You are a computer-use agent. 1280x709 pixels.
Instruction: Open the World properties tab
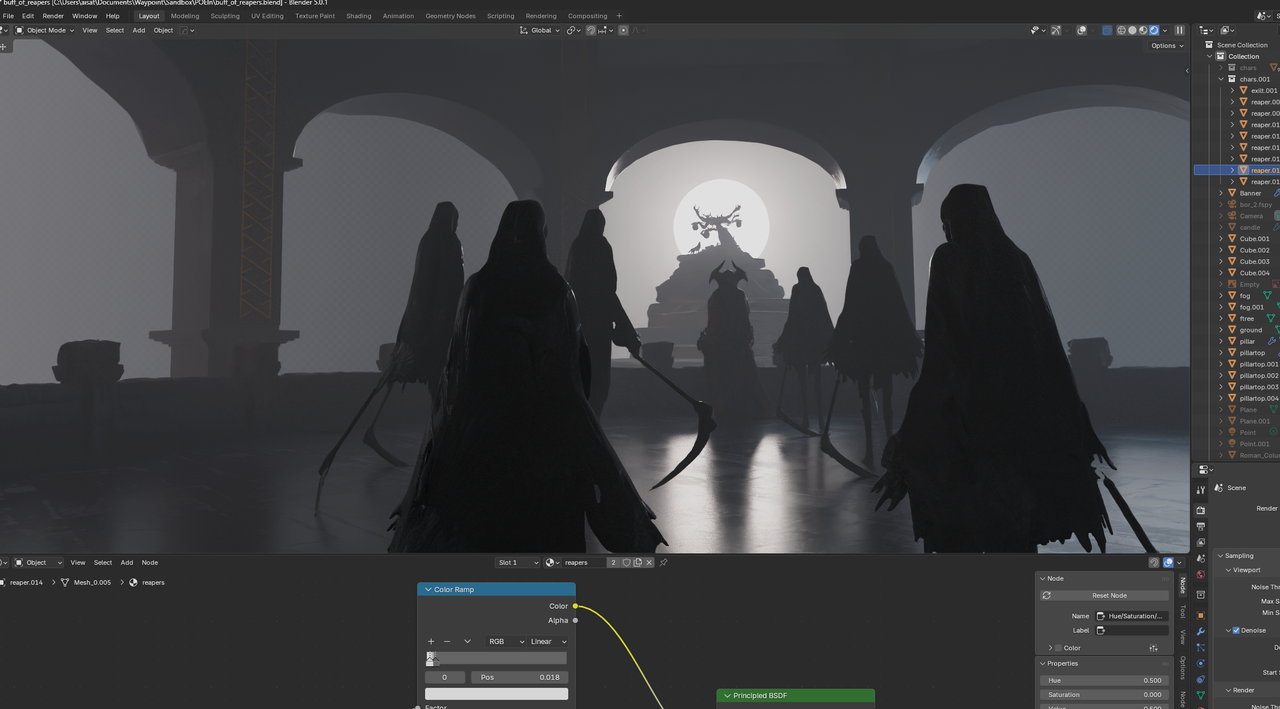(1201, 574)
